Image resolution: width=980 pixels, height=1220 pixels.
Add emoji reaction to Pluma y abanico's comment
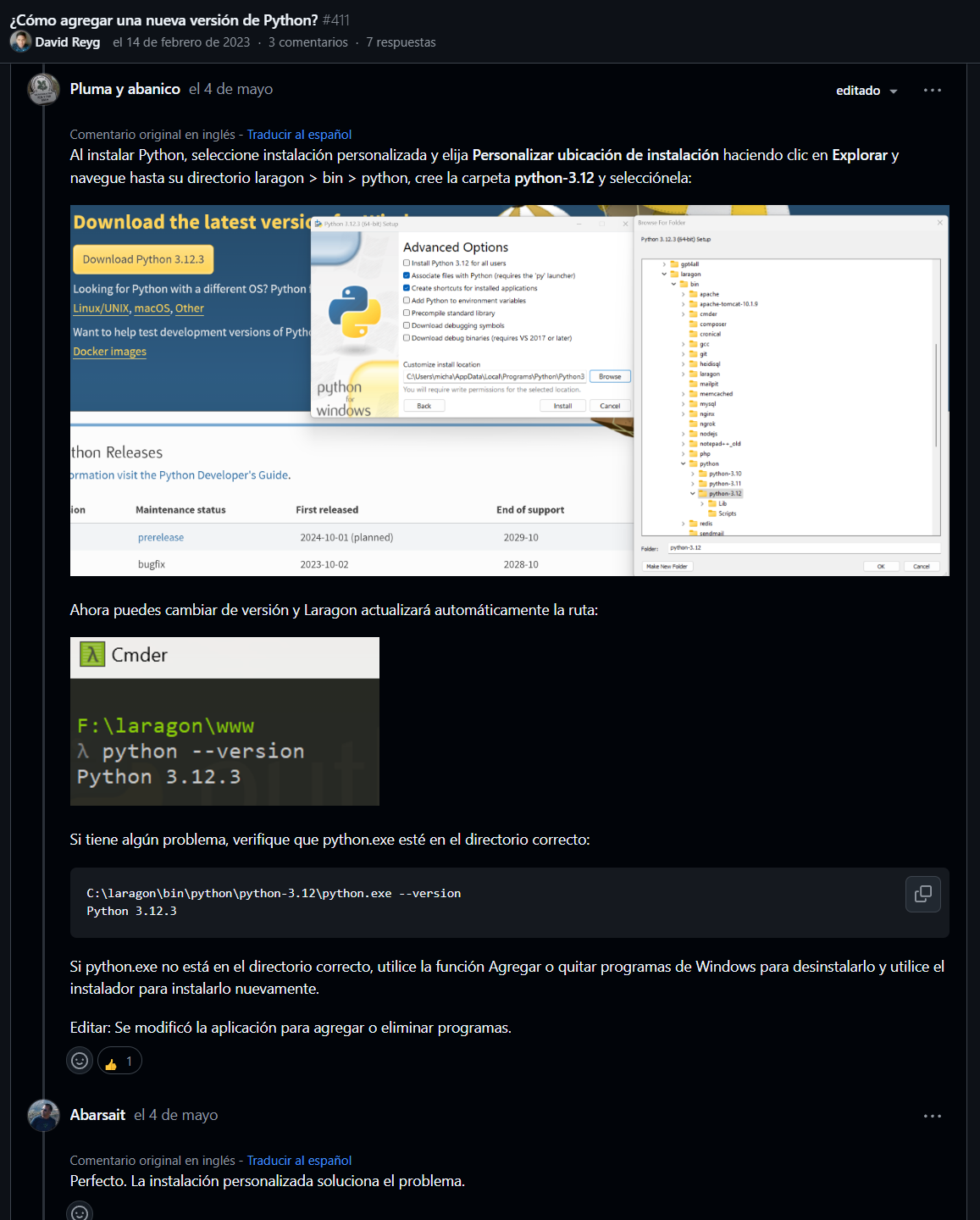click(80, 1061)
